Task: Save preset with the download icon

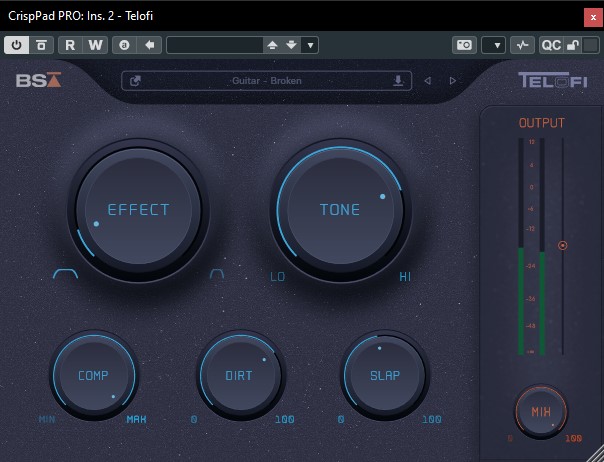Action: pyautogui.click(x=398, y=81)
